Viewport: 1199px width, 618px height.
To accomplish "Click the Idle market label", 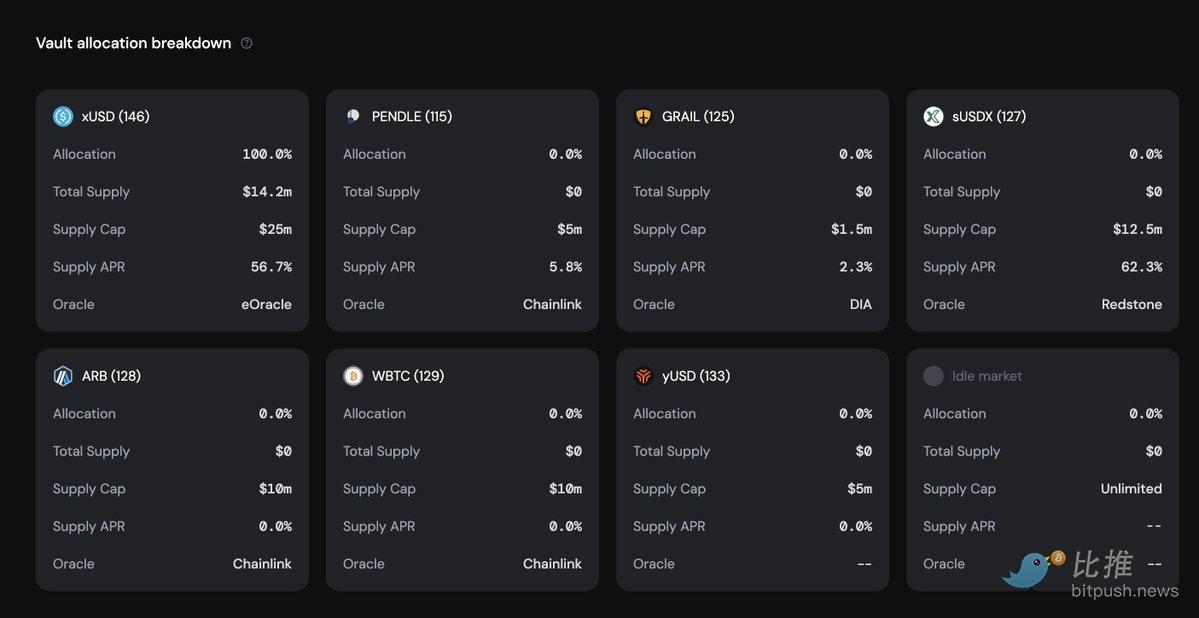I will click(x=986, y=376).
